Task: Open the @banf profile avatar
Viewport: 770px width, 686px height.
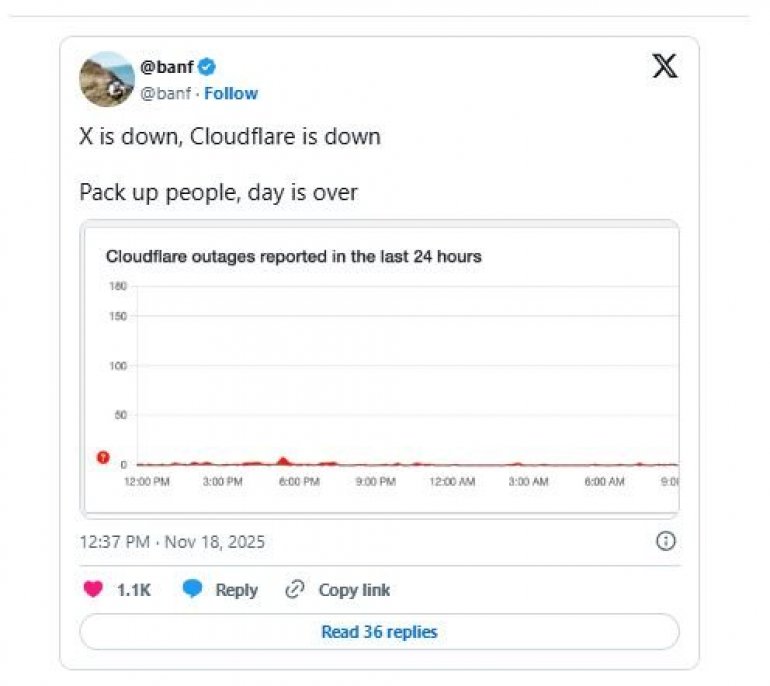Action: pos(106,80)
